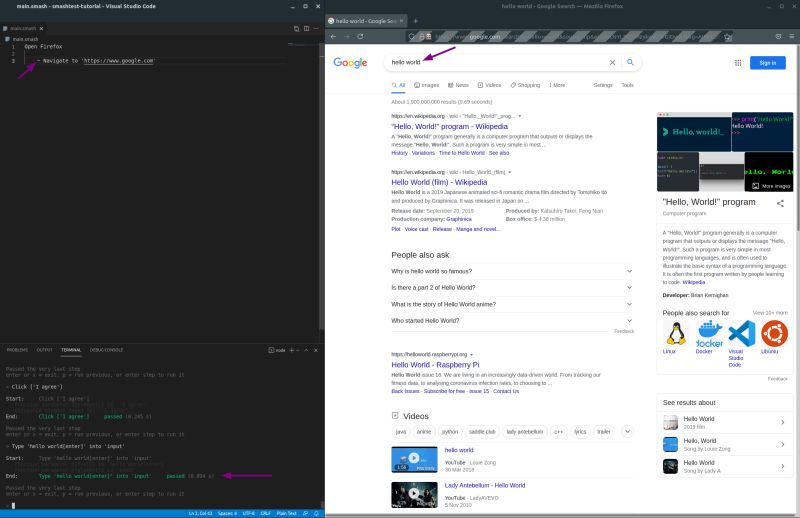
Task: Play the 'hello world' Louie Zong video thumbnail
Action: click(414, 459)
